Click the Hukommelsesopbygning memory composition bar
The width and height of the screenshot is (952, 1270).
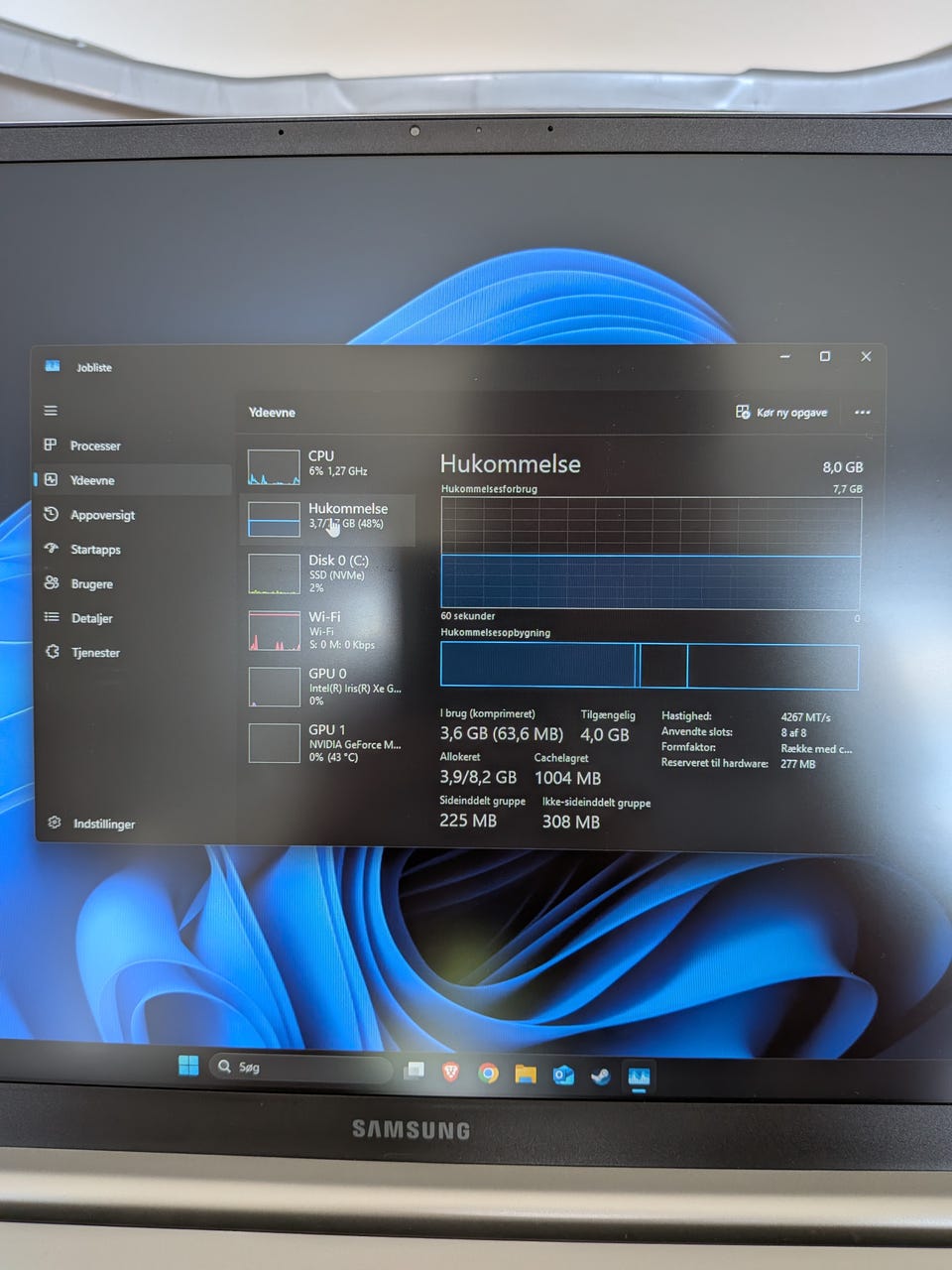(650, 666)
